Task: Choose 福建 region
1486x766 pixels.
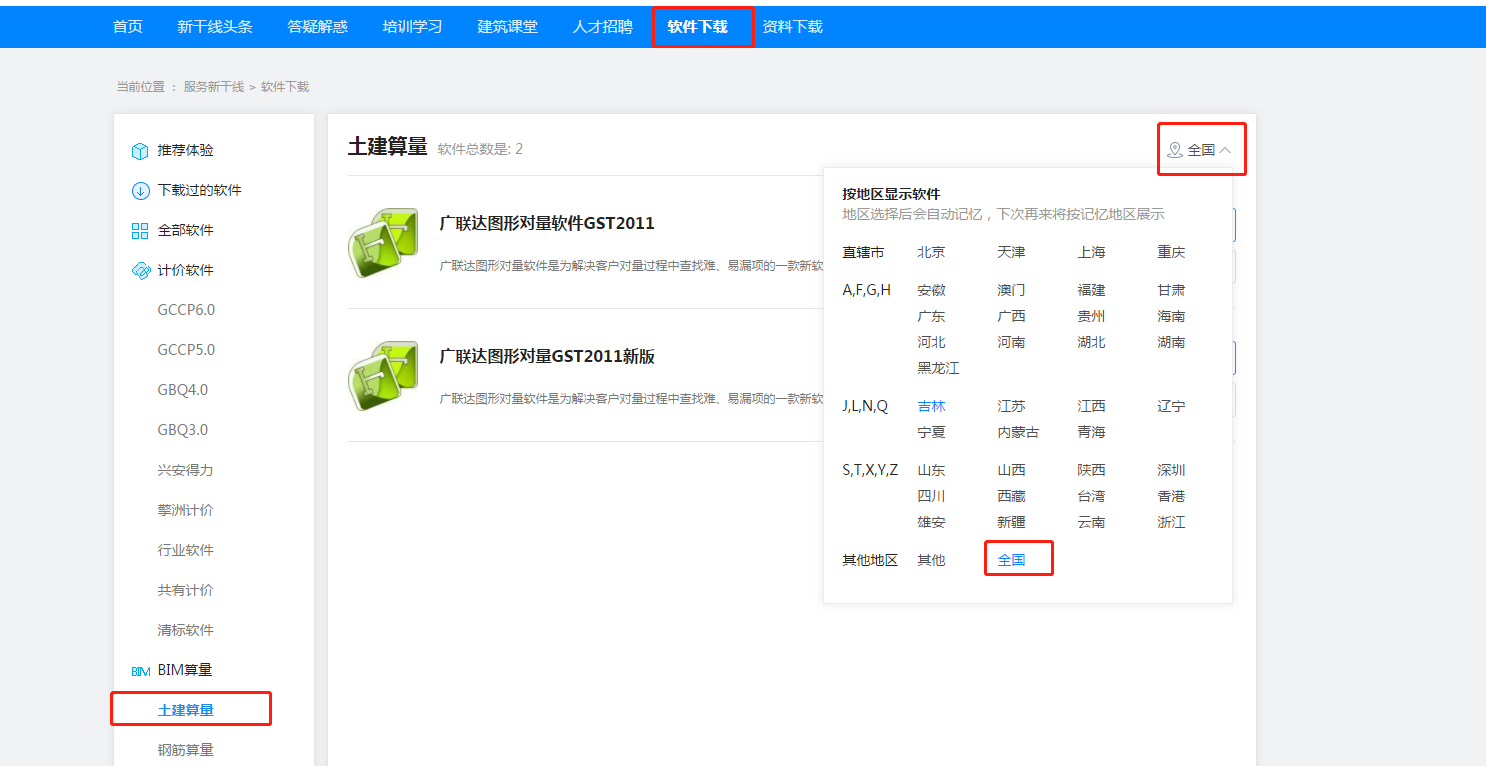Action: [1091, 290]
